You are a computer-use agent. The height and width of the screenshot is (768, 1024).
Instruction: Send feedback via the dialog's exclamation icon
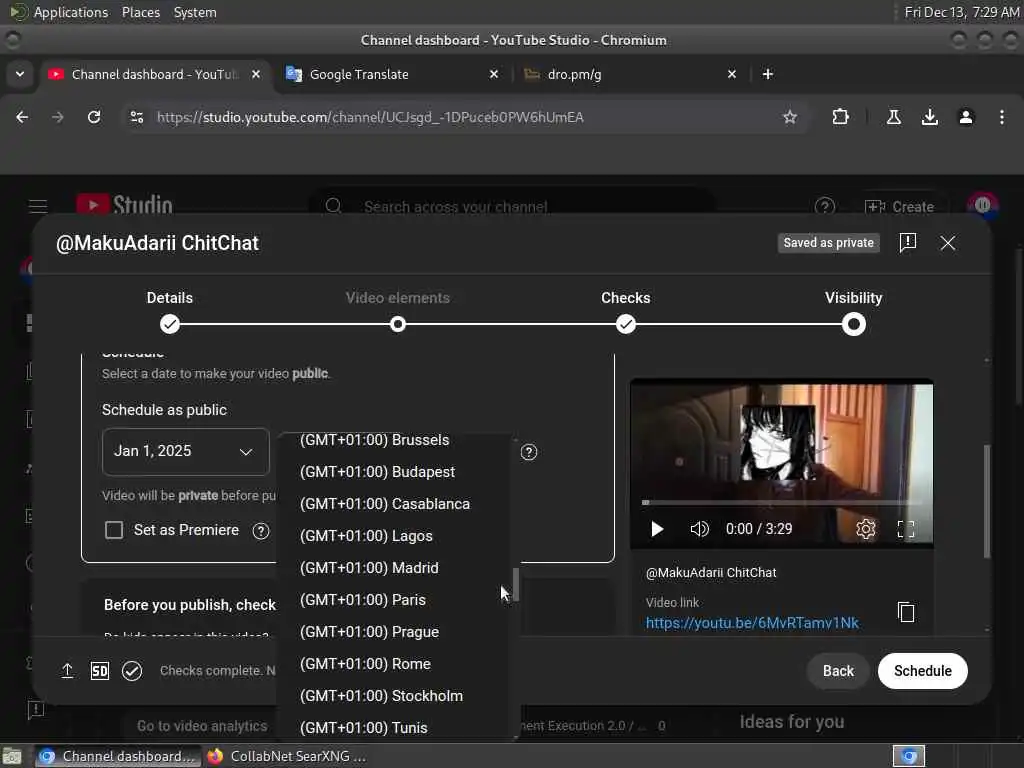pyautogui.click(x=908, y=242)
